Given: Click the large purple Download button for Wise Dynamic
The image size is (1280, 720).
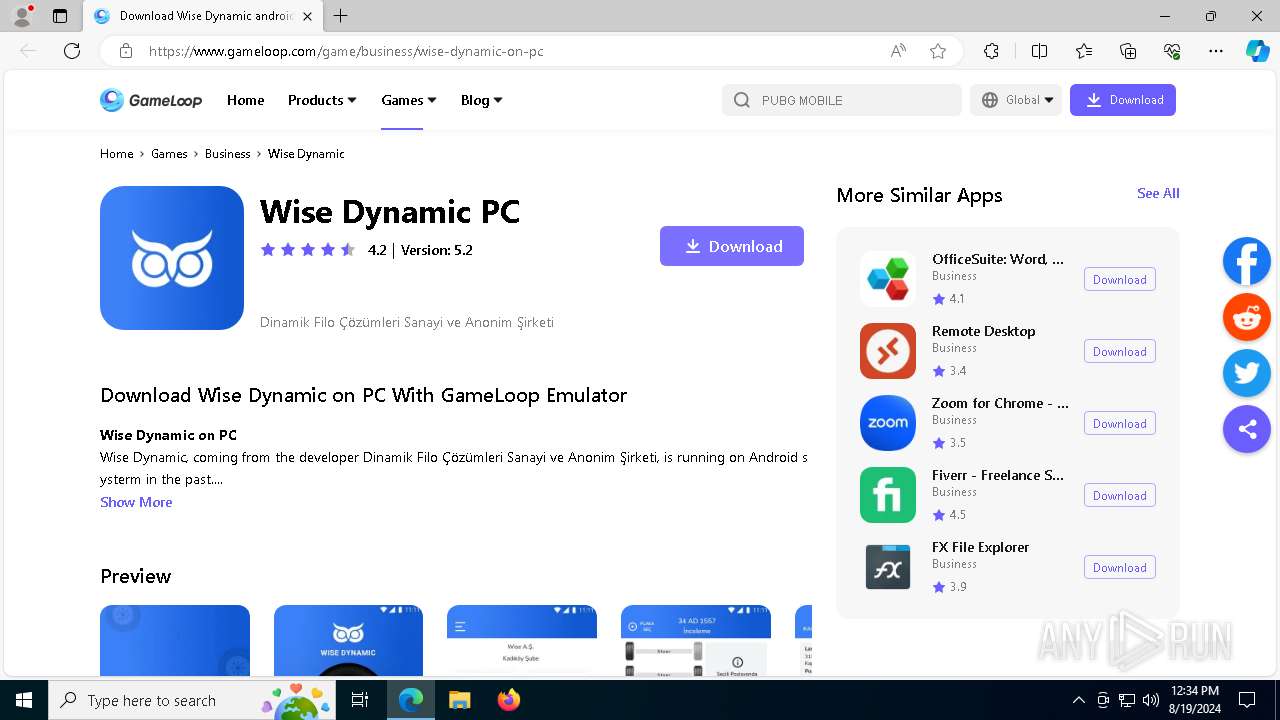Looking at the screenshot, I should 732,246.
